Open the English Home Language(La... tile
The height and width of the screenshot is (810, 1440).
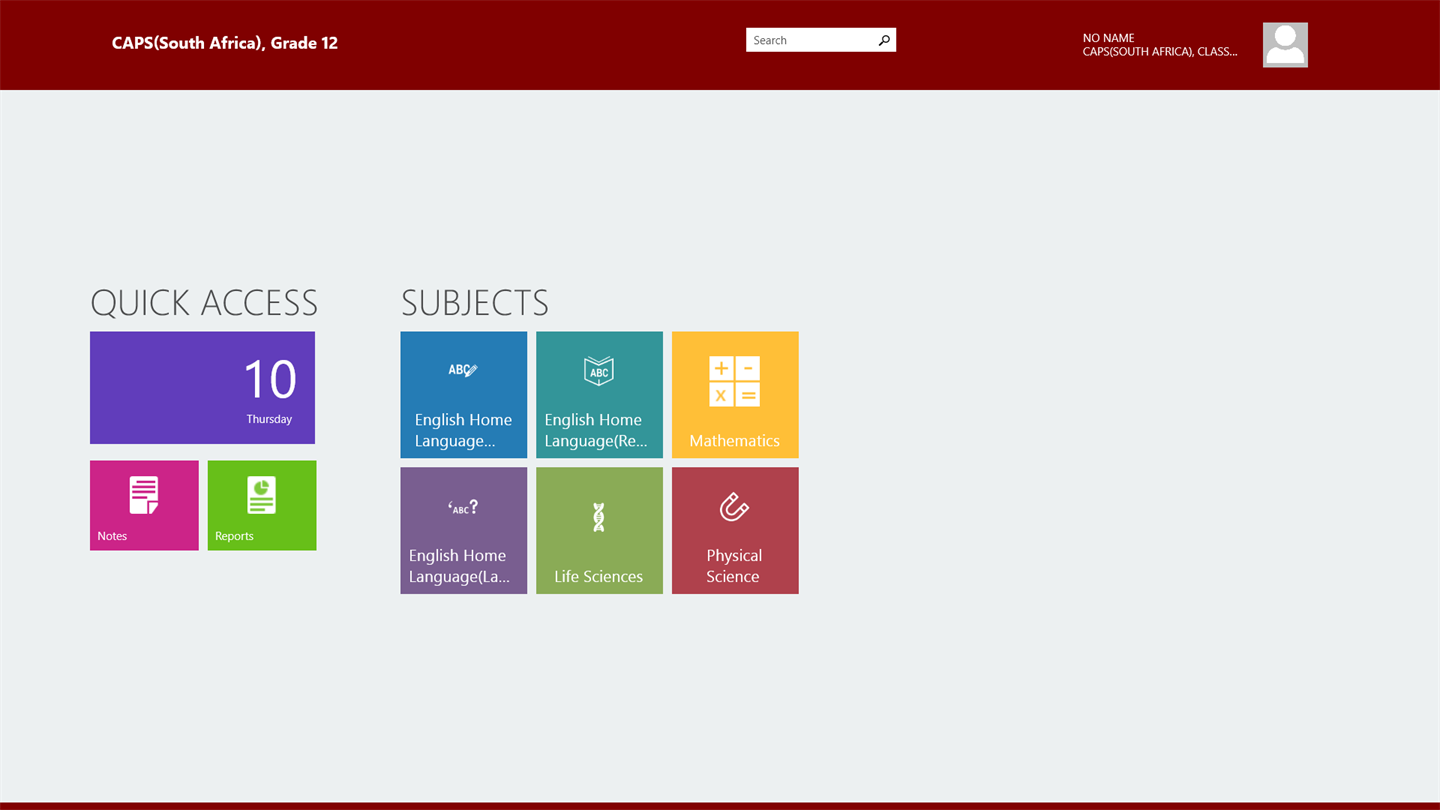463,531
